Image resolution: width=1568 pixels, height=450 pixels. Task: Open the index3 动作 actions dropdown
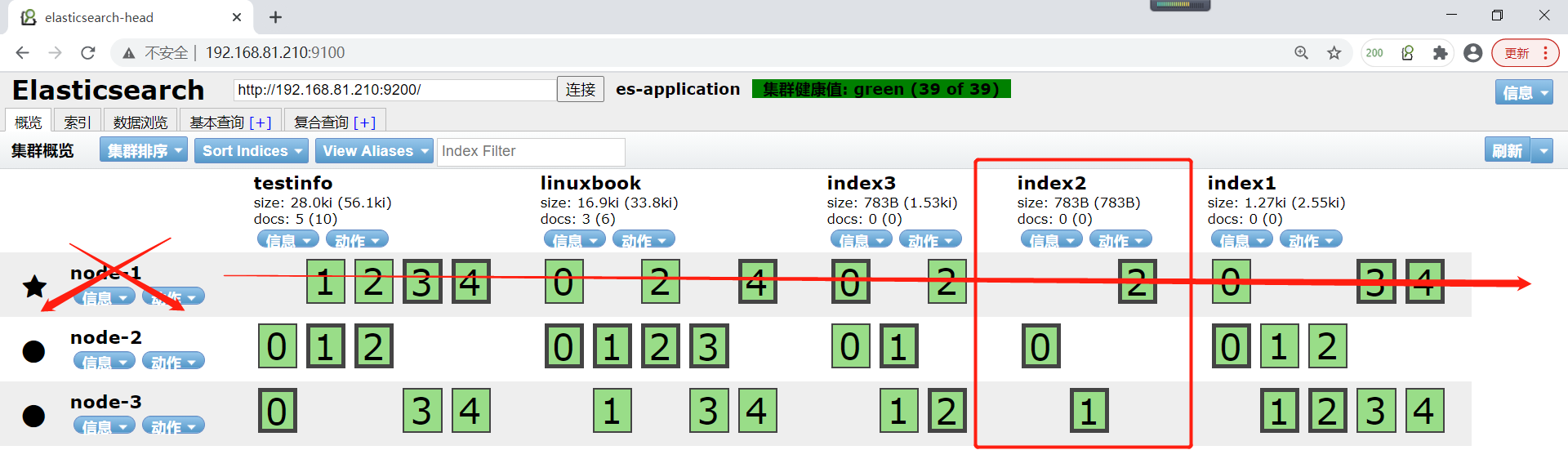(930, 240)
